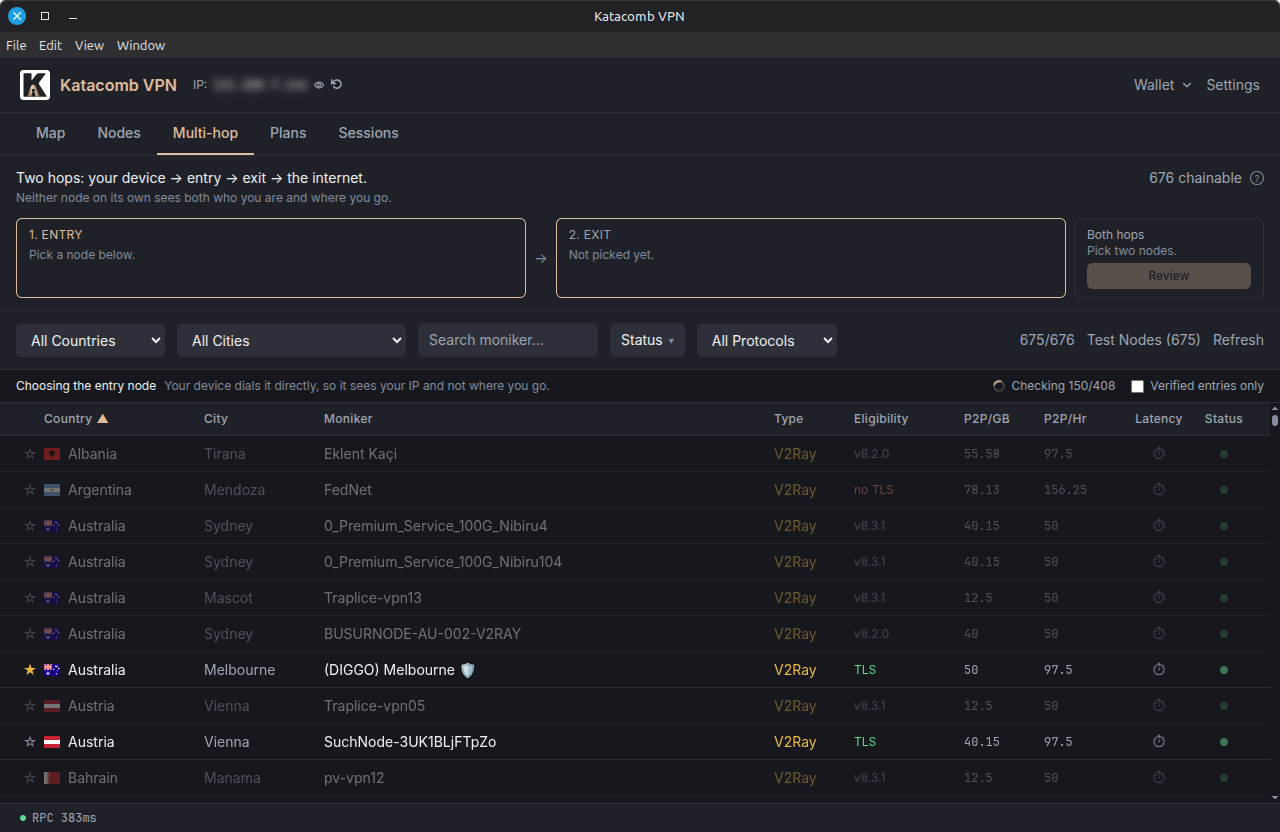Viewport: 1280px width, 832px height.
Task: Test latency for SuchNode-3UK1BLjFTpZo stopwatch icon
Action: pos(1159,742)
